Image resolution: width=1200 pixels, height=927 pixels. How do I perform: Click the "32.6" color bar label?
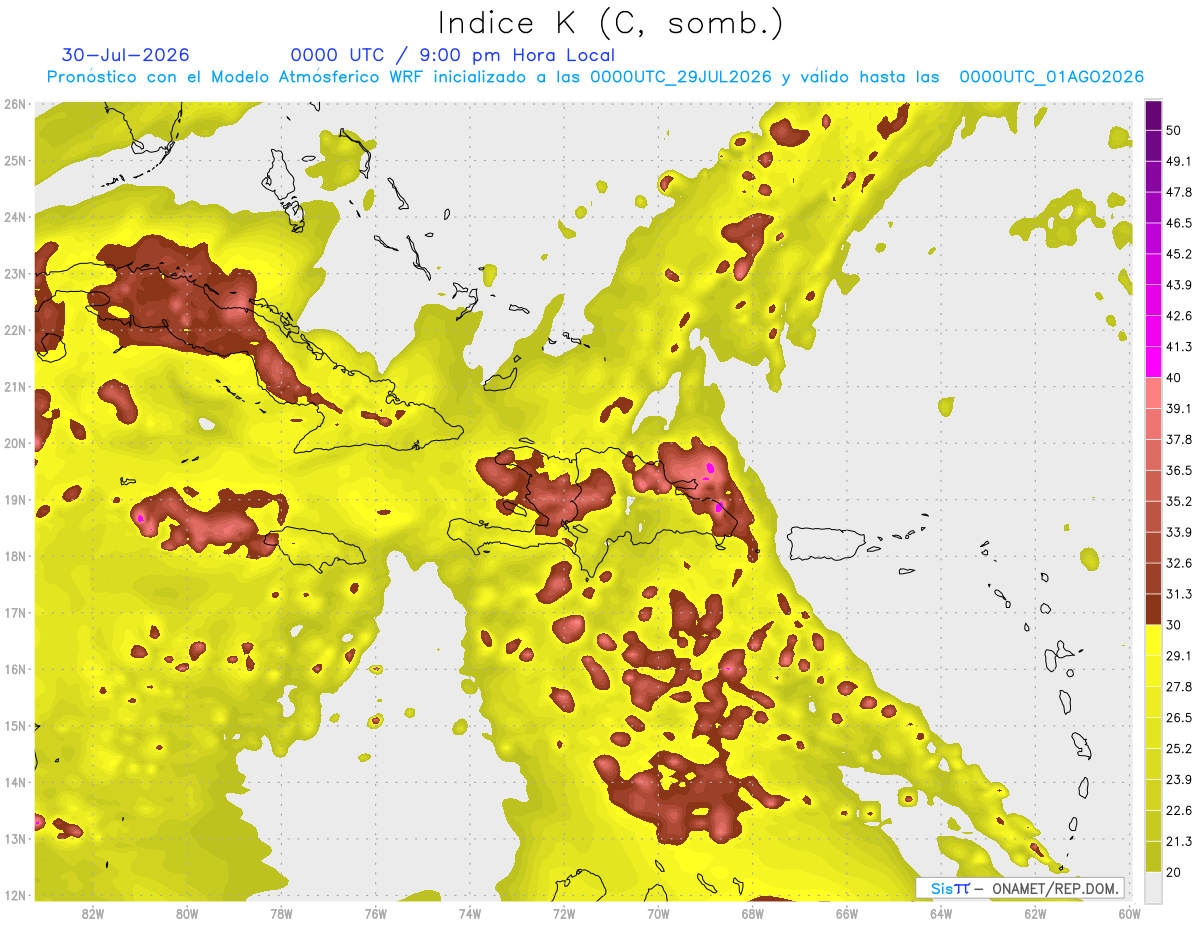point(1179,563)
